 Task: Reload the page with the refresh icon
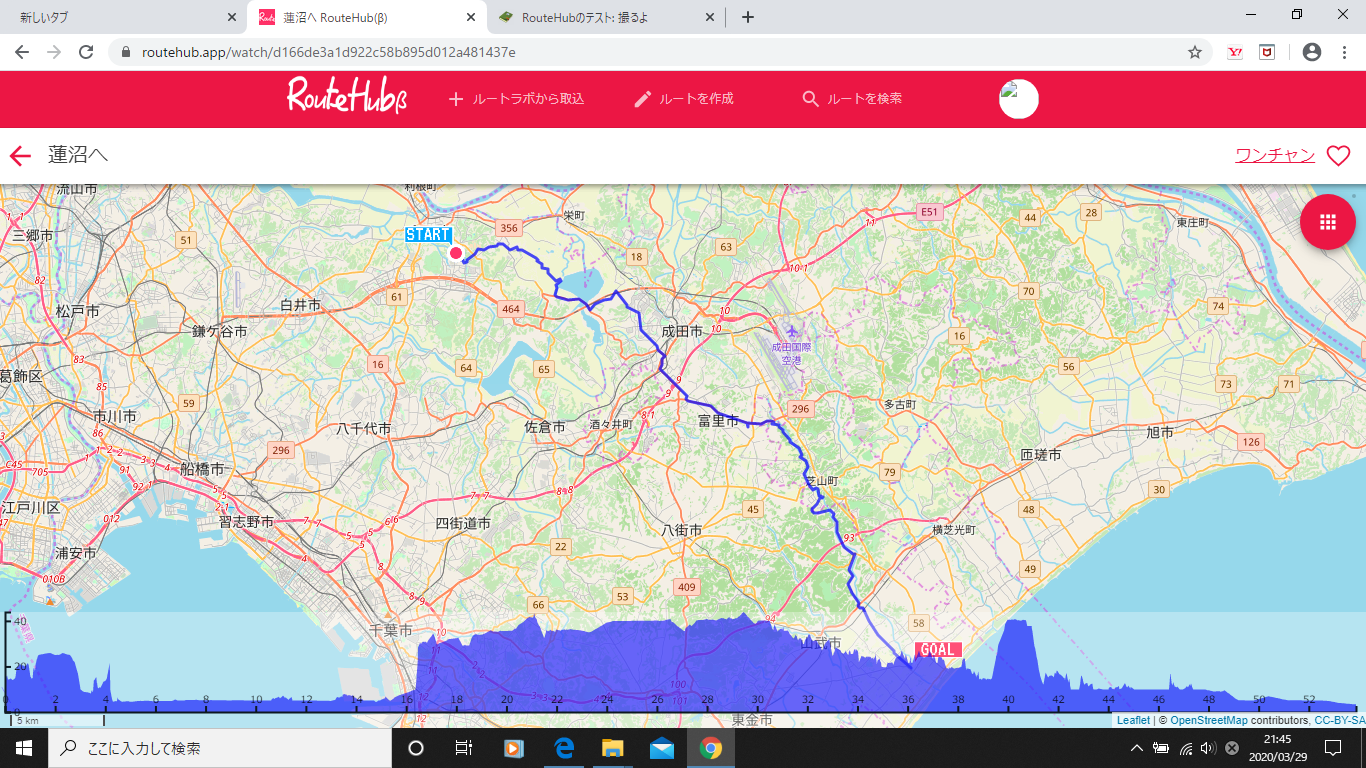coord(86,52)
